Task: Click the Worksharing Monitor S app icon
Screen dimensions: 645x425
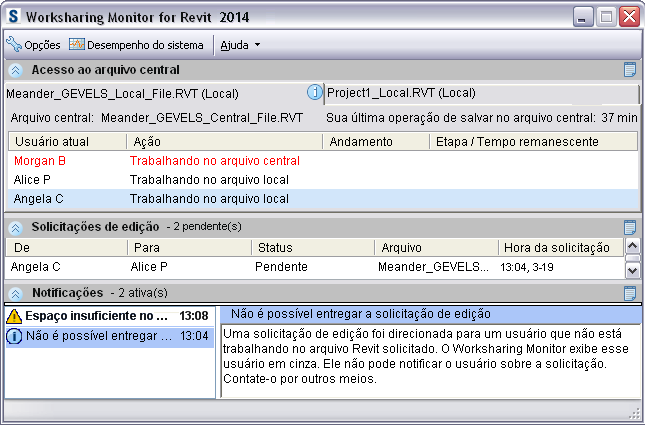Action: [14, 16]
